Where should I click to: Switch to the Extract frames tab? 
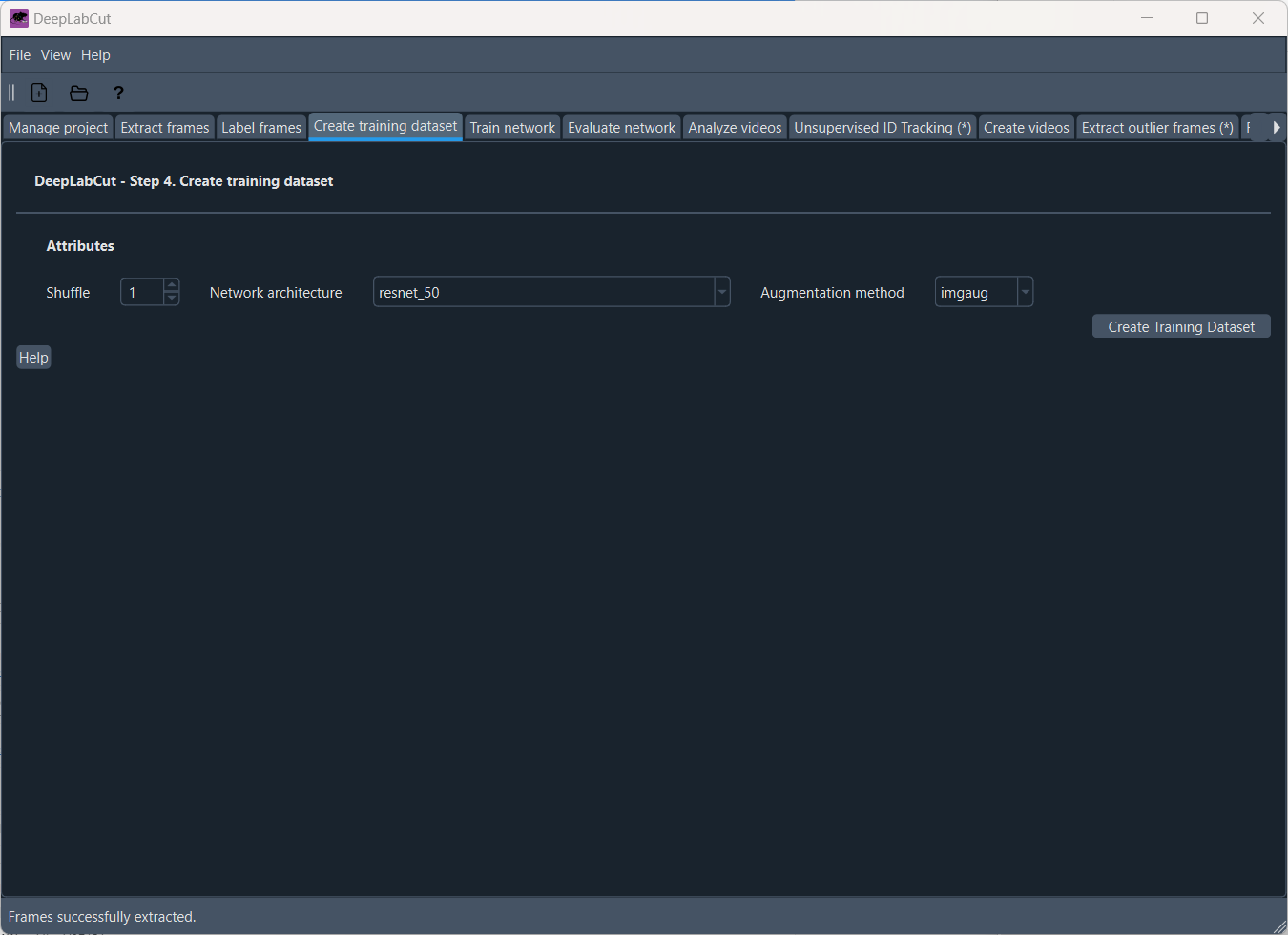165,128
